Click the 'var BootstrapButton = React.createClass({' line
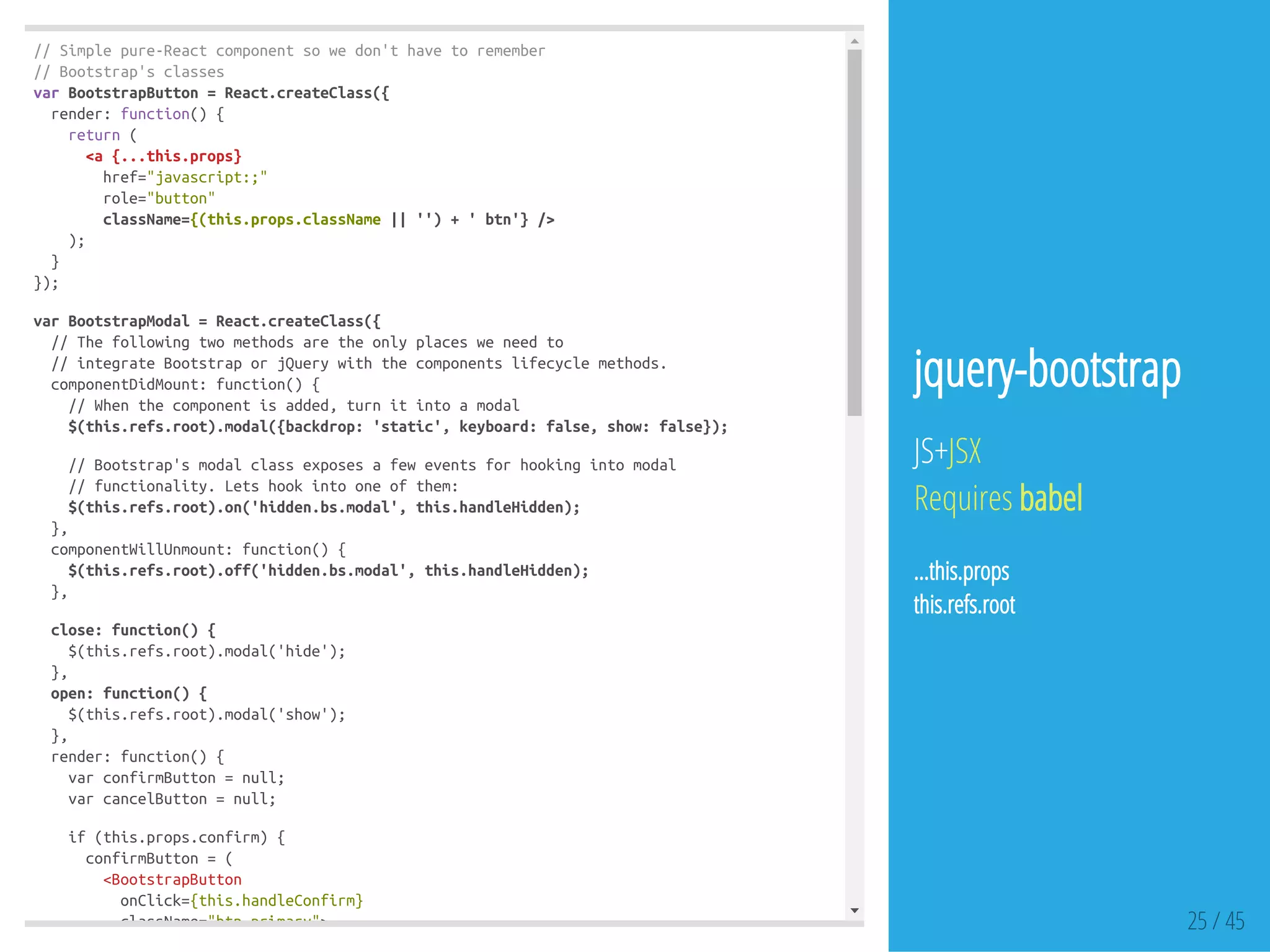This screenshot has width=1270, height=952. coord(211,93)
